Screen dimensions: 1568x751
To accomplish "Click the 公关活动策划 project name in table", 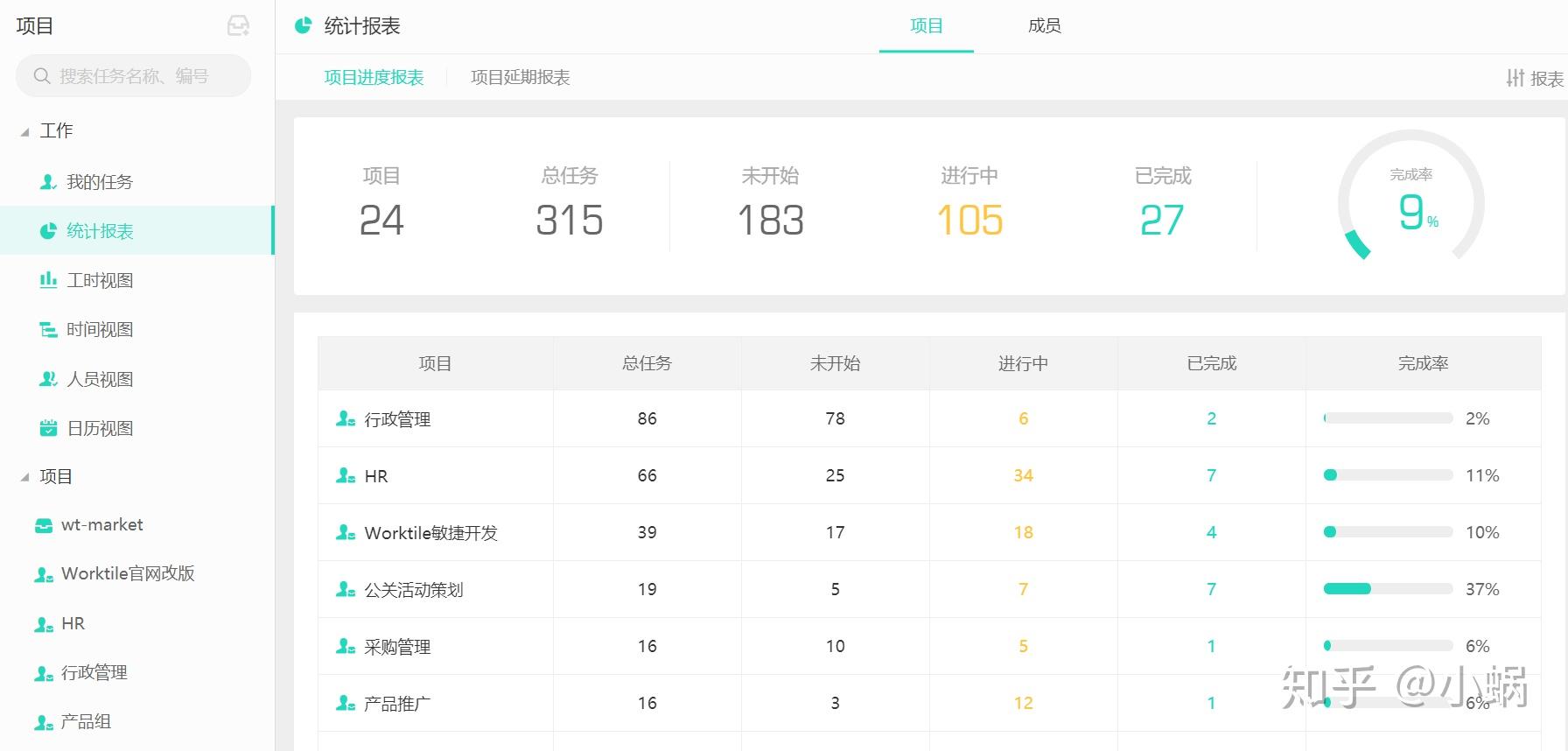I will click(414, 590).
